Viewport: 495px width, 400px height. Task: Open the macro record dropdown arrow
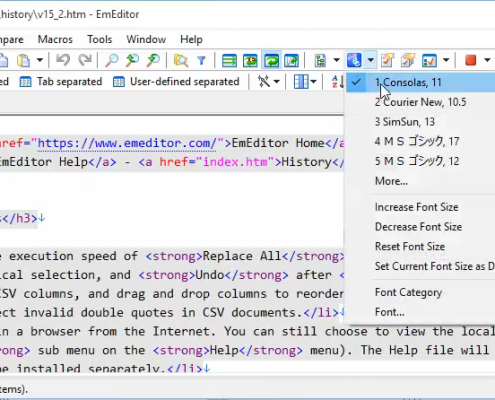(x=487, y=60)
